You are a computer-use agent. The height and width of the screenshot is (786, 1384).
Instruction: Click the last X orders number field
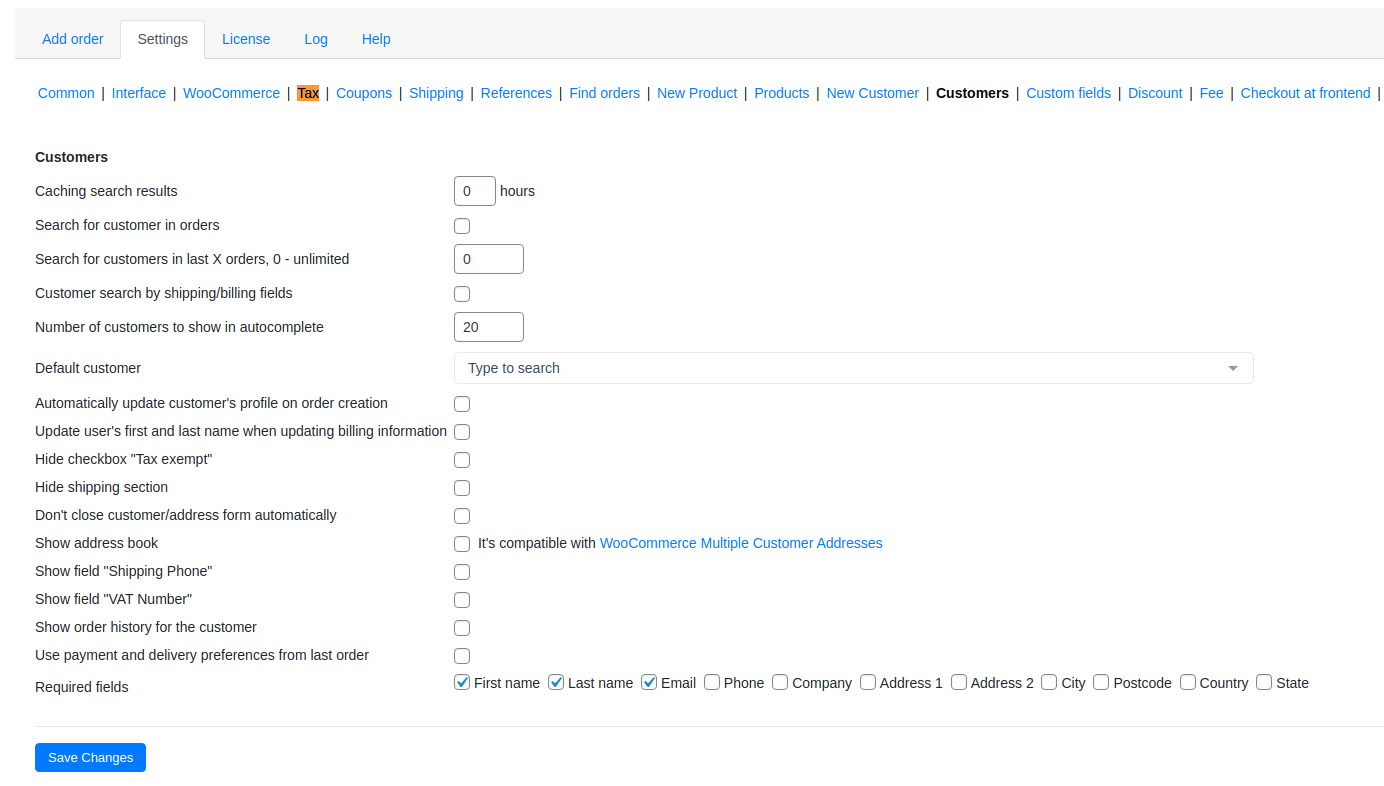[x=489, y=259]
